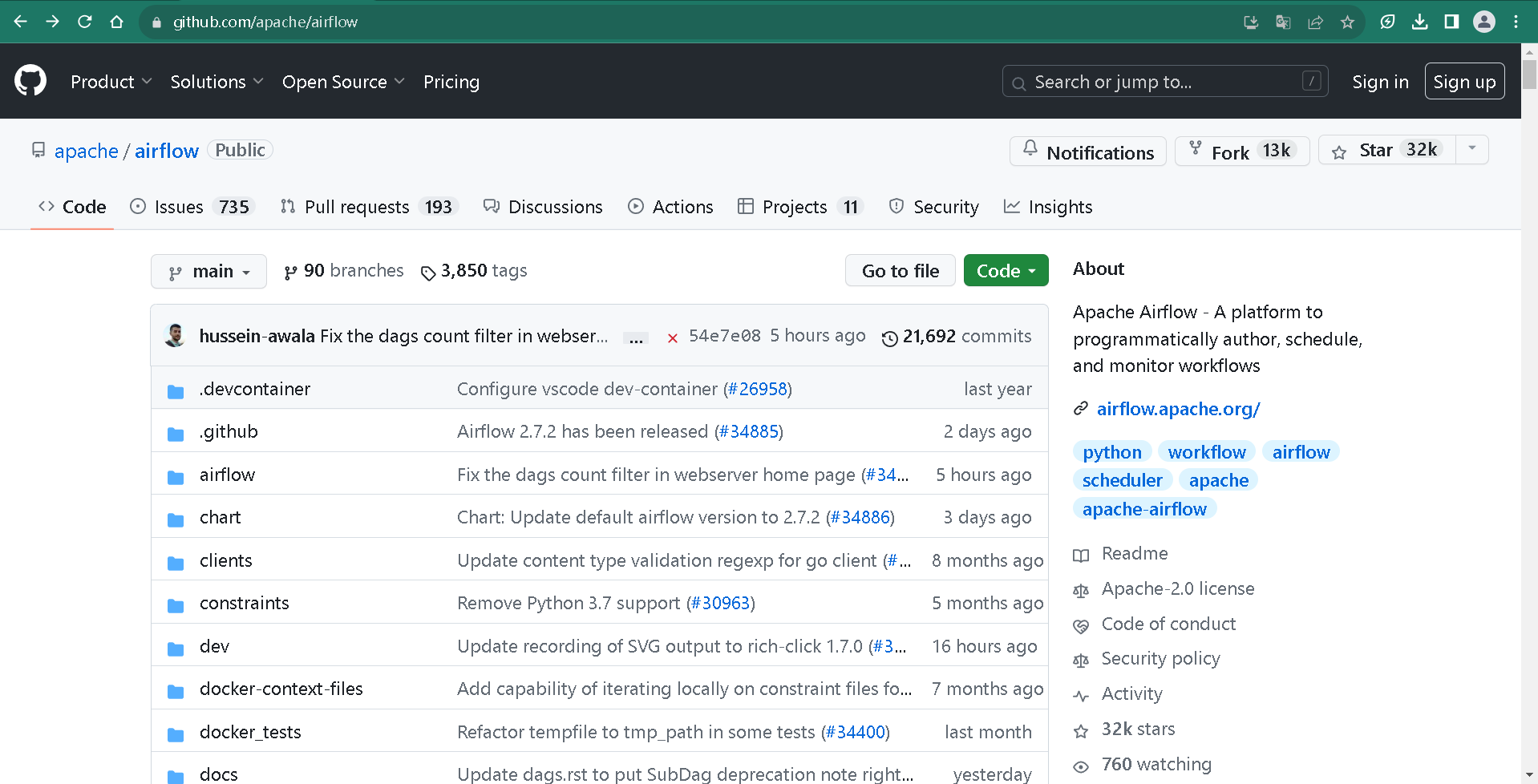Click the GitHub logo icon
The width and height of the screenshot is (1538, 784).
[x=30, y=81]
